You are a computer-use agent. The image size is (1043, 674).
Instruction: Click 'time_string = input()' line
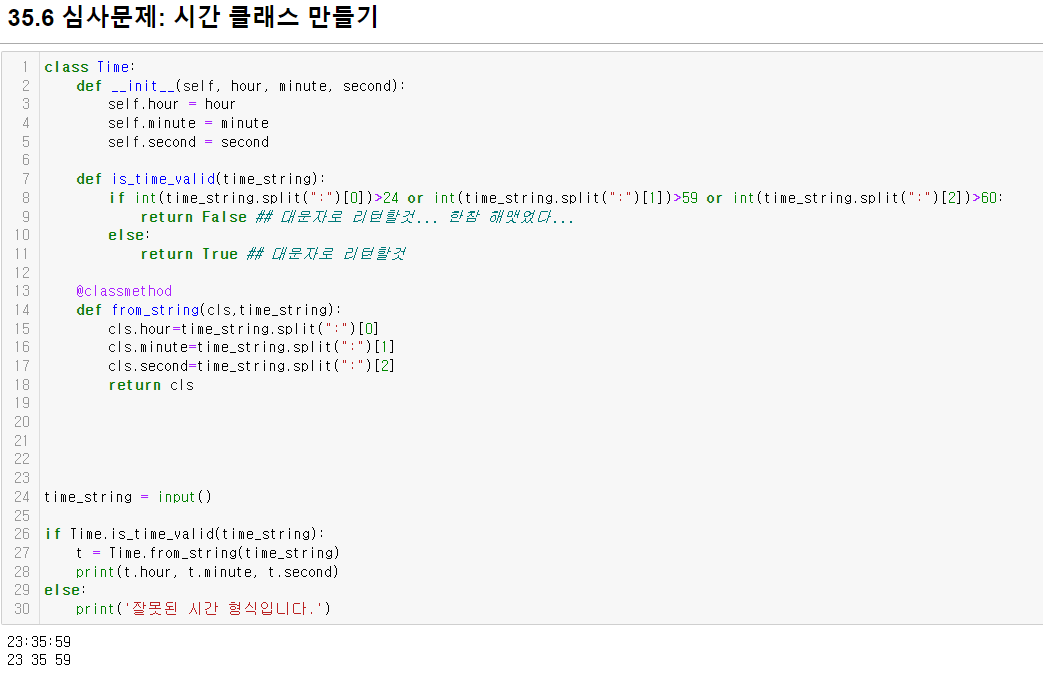tap(128, 497)
